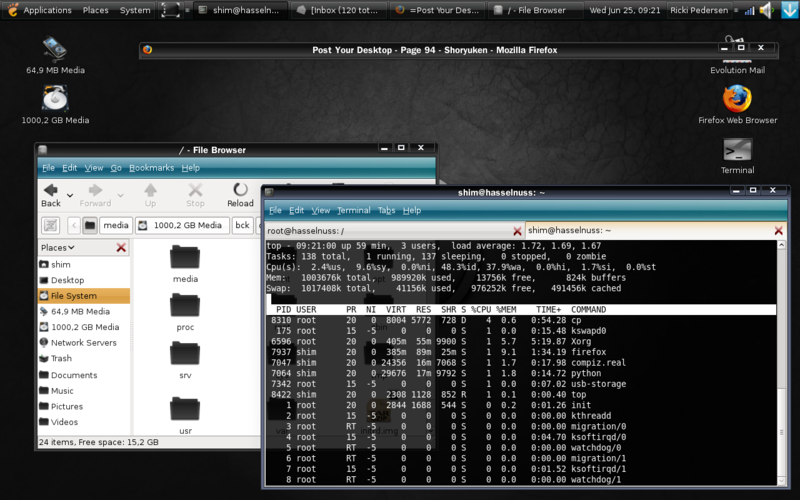Open the Back history dropdown arrow

click(x=70, y=195)
